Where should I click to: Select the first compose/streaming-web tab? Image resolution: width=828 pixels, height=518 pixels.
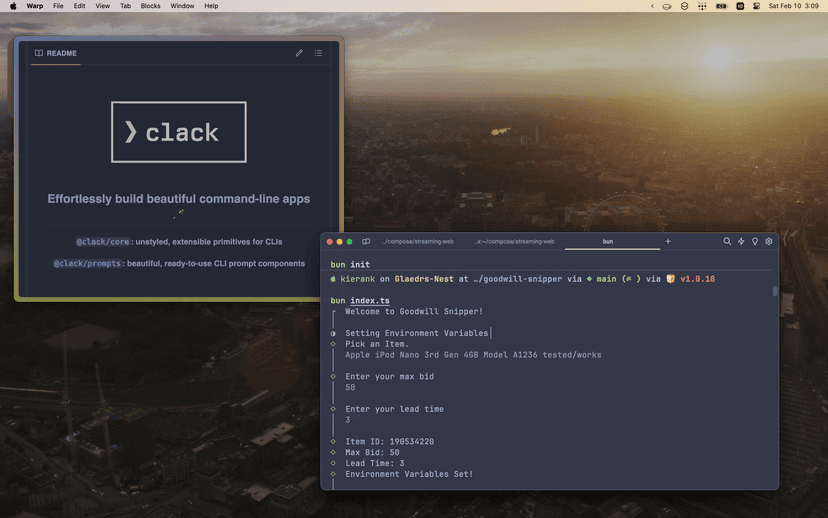[418, 241]
